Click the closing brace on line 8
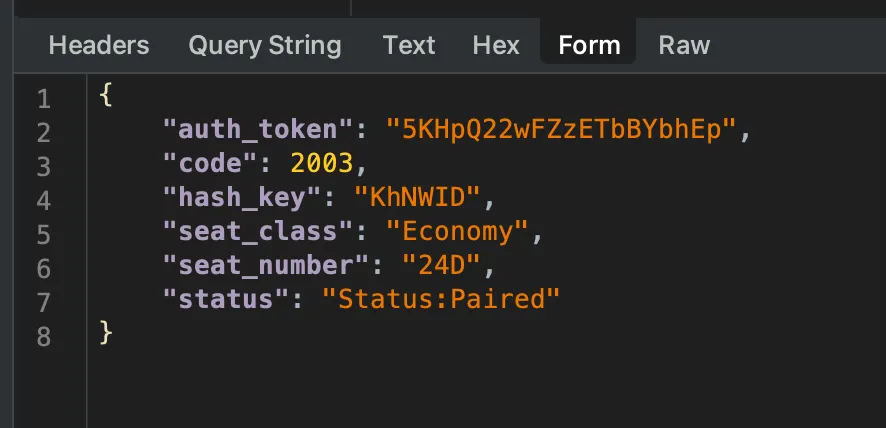The image size is (886, 428). pos(107,333)
